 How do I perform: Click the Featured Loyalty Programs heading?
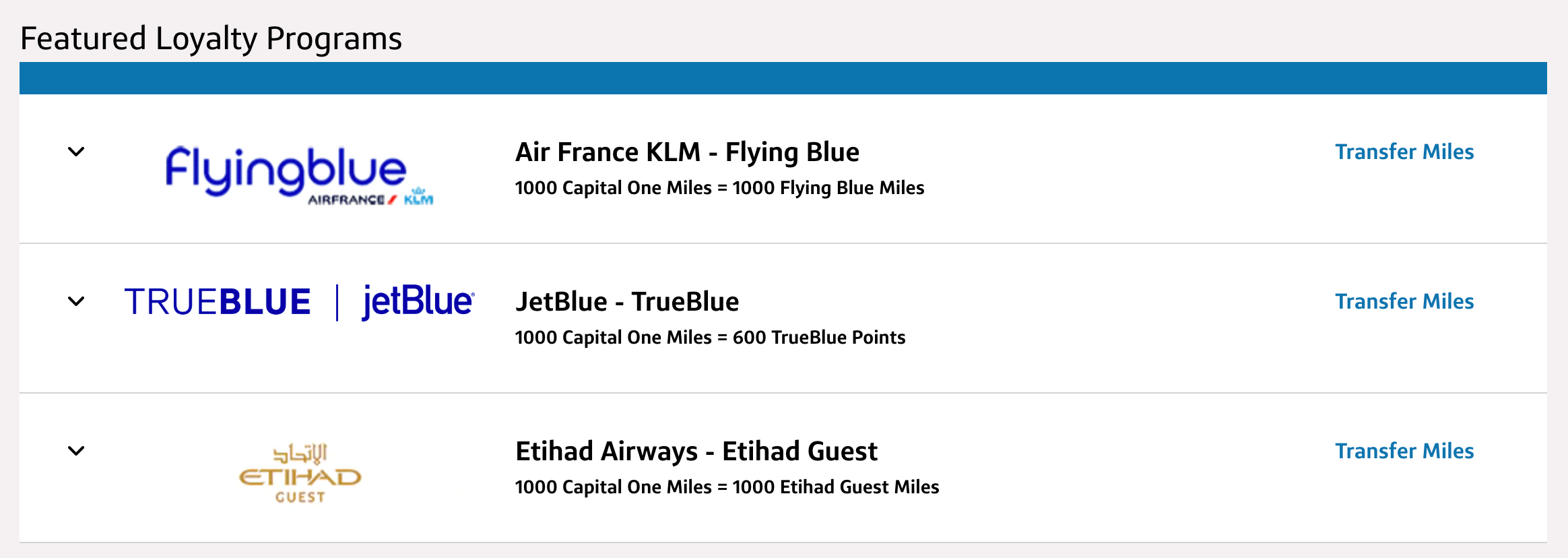tap(211, 38)
